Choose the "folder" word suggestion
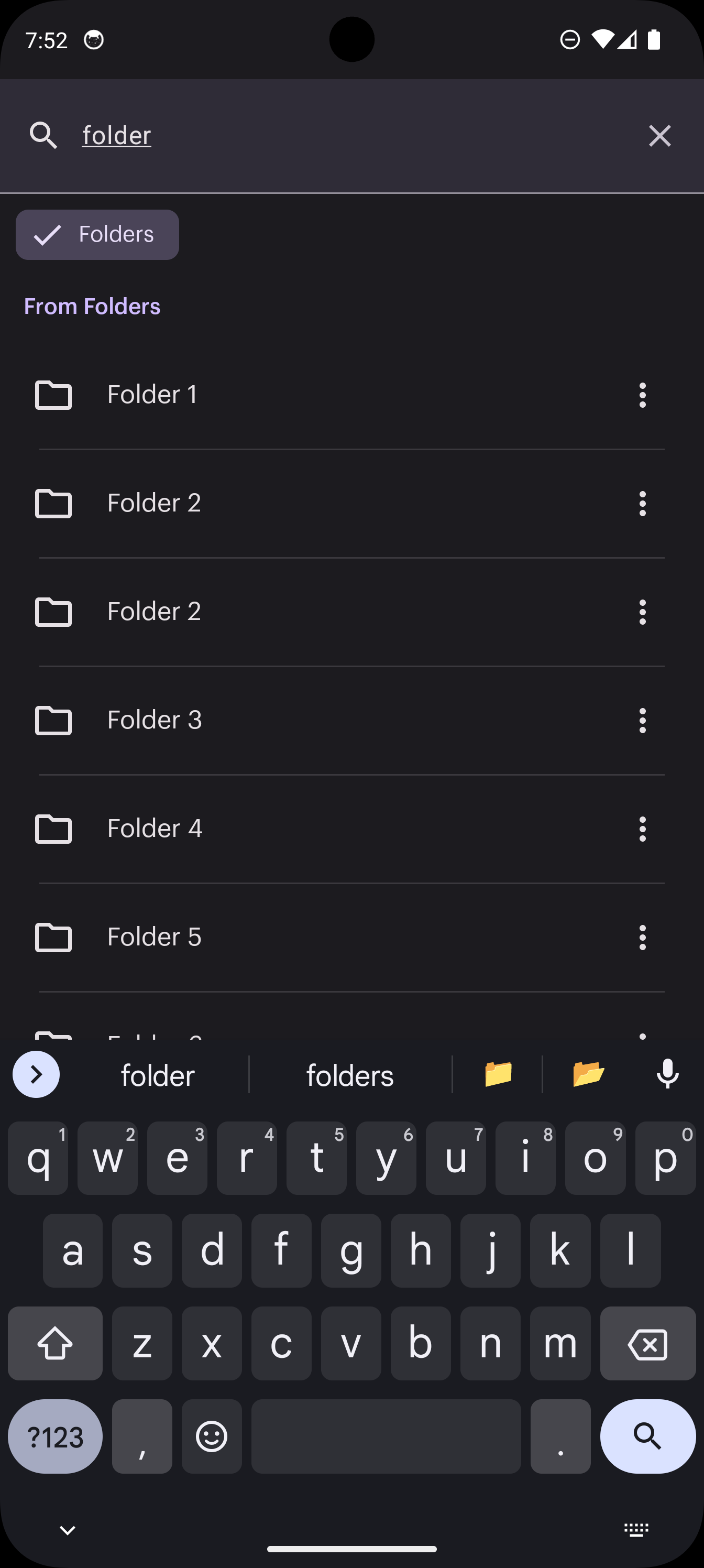 point(158,1075)
